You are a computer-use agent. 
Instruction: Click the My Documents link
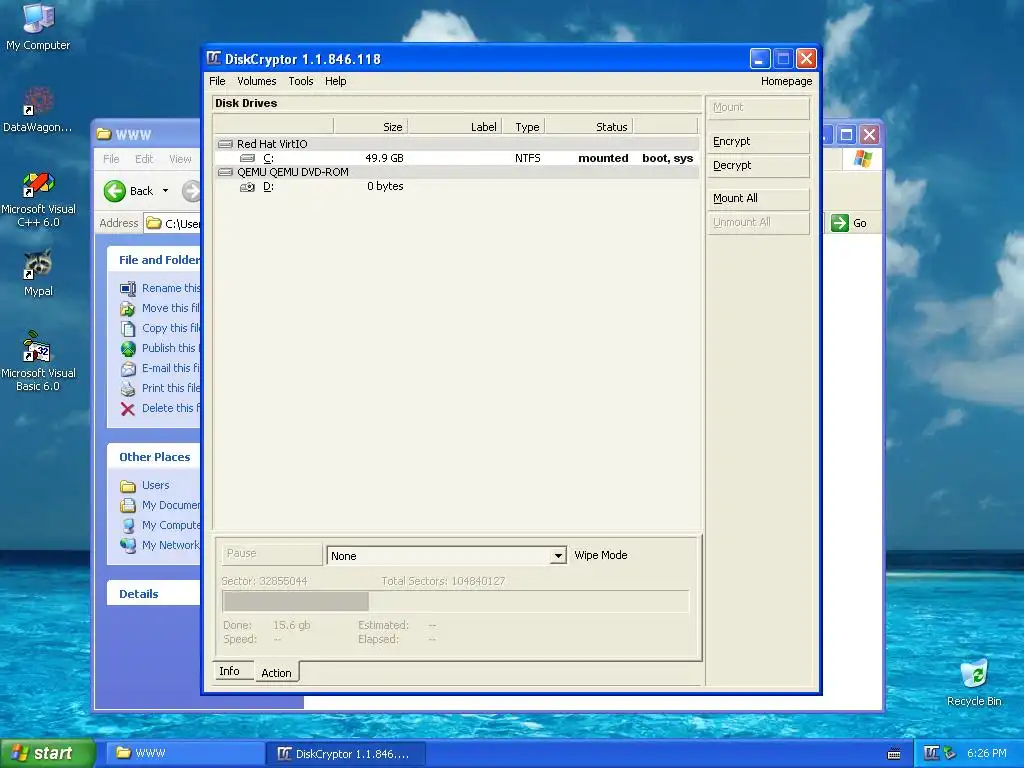pyautogui.click(x=171, y=505)
